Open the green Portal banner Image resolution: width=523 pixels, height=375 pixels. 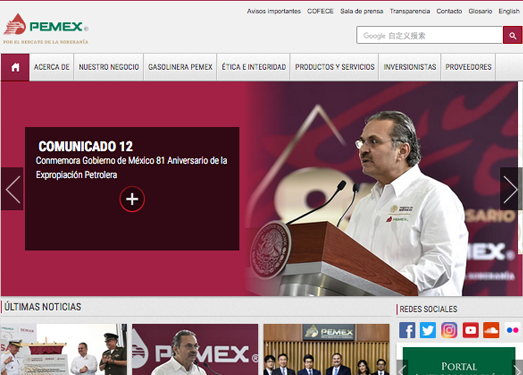coord(459,361)
